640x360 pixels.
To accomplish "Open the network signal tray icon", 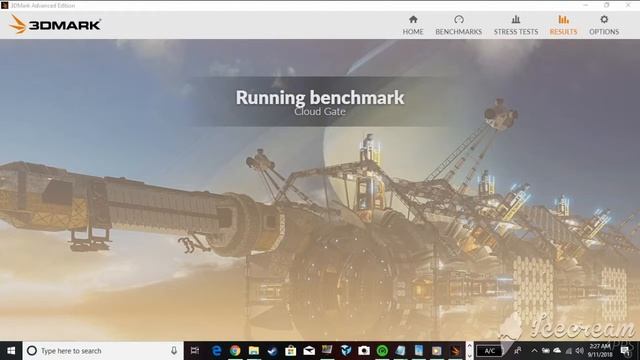I will pyautogui.click(x=569, y=351).
